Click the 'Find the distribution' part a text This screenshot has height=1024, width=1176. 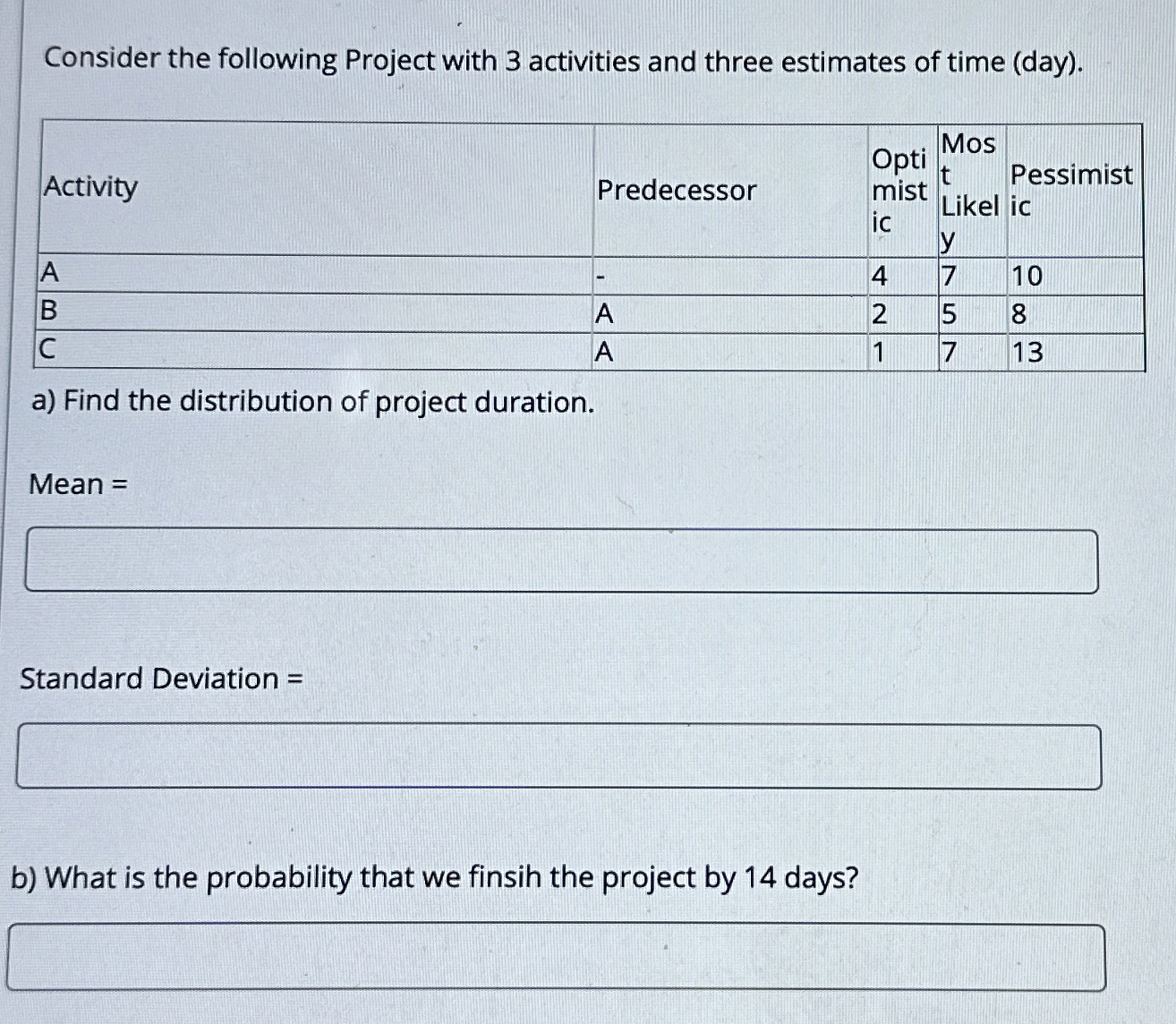pyautogui.click(x=312, y=403)
